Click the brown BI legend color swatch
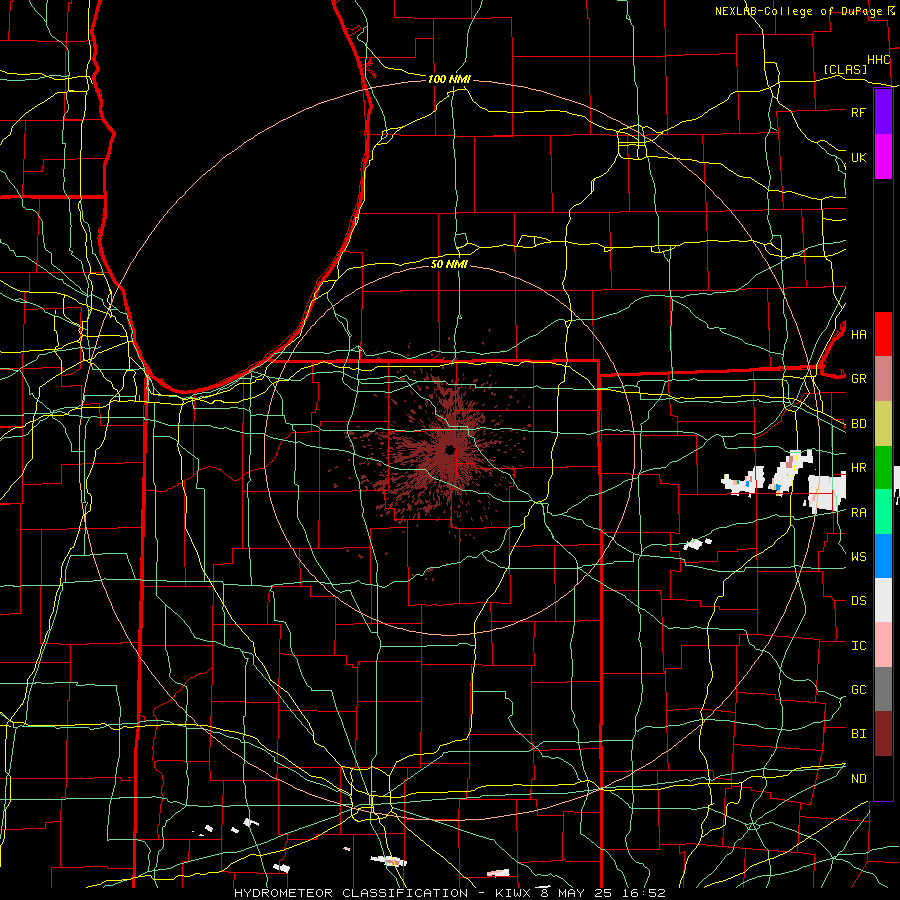The height and width of the screenshot is (900, 900). coord(883,734)
